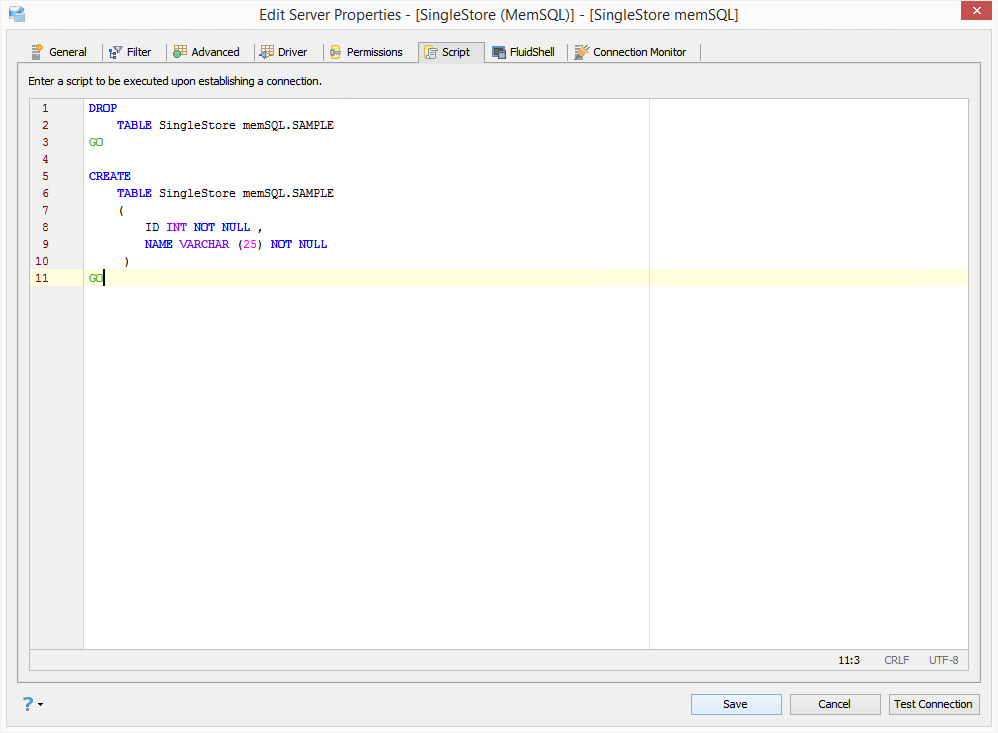The width and height of the screenshot is (998, 733).
Task: Click the CREATE keyword on line 5
Action: (x=109, y=176)
